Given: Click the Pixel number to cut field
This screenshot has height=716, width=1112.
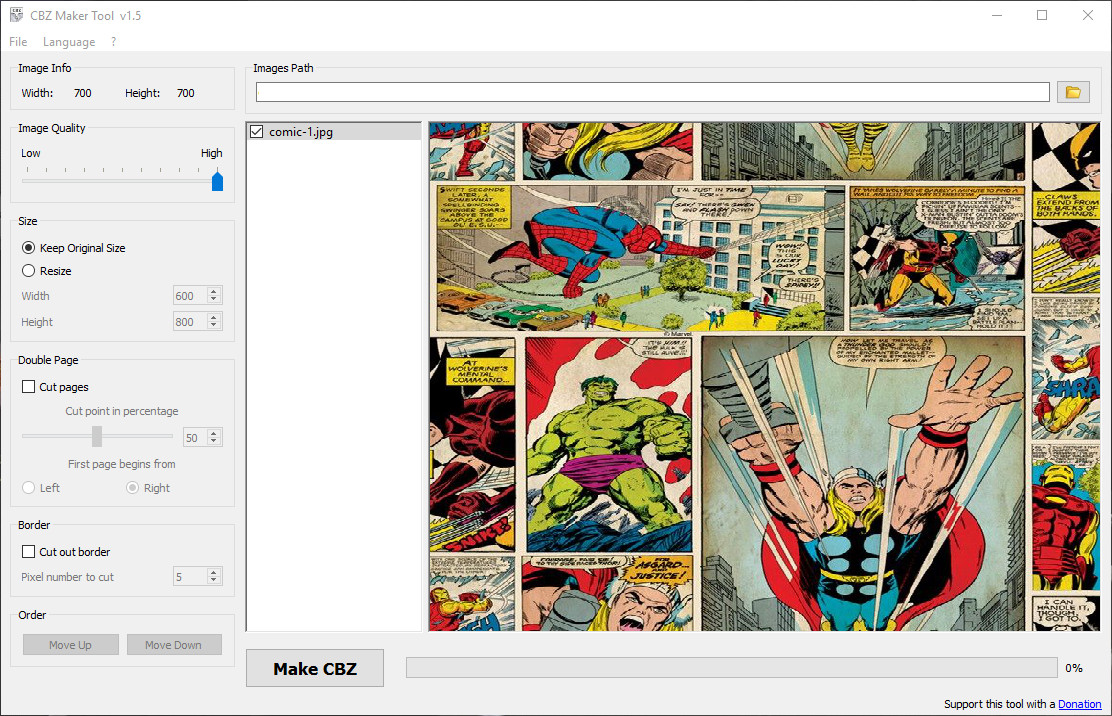Looking at the screenshot, I should click(x=190, y=577).
